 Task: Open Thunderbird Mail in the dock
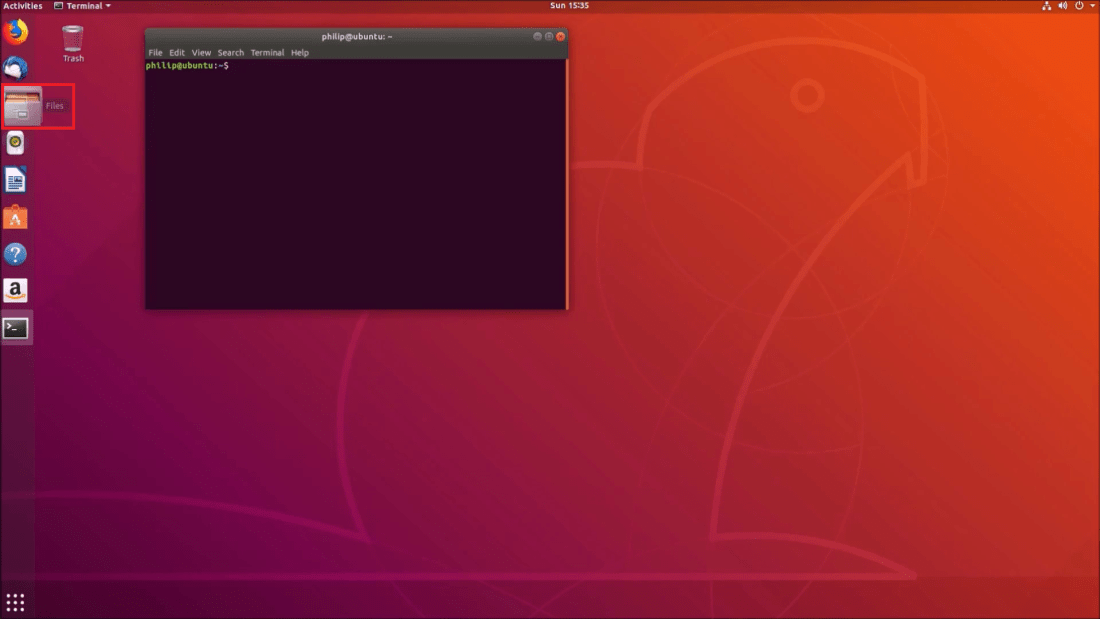coord(16,68)
